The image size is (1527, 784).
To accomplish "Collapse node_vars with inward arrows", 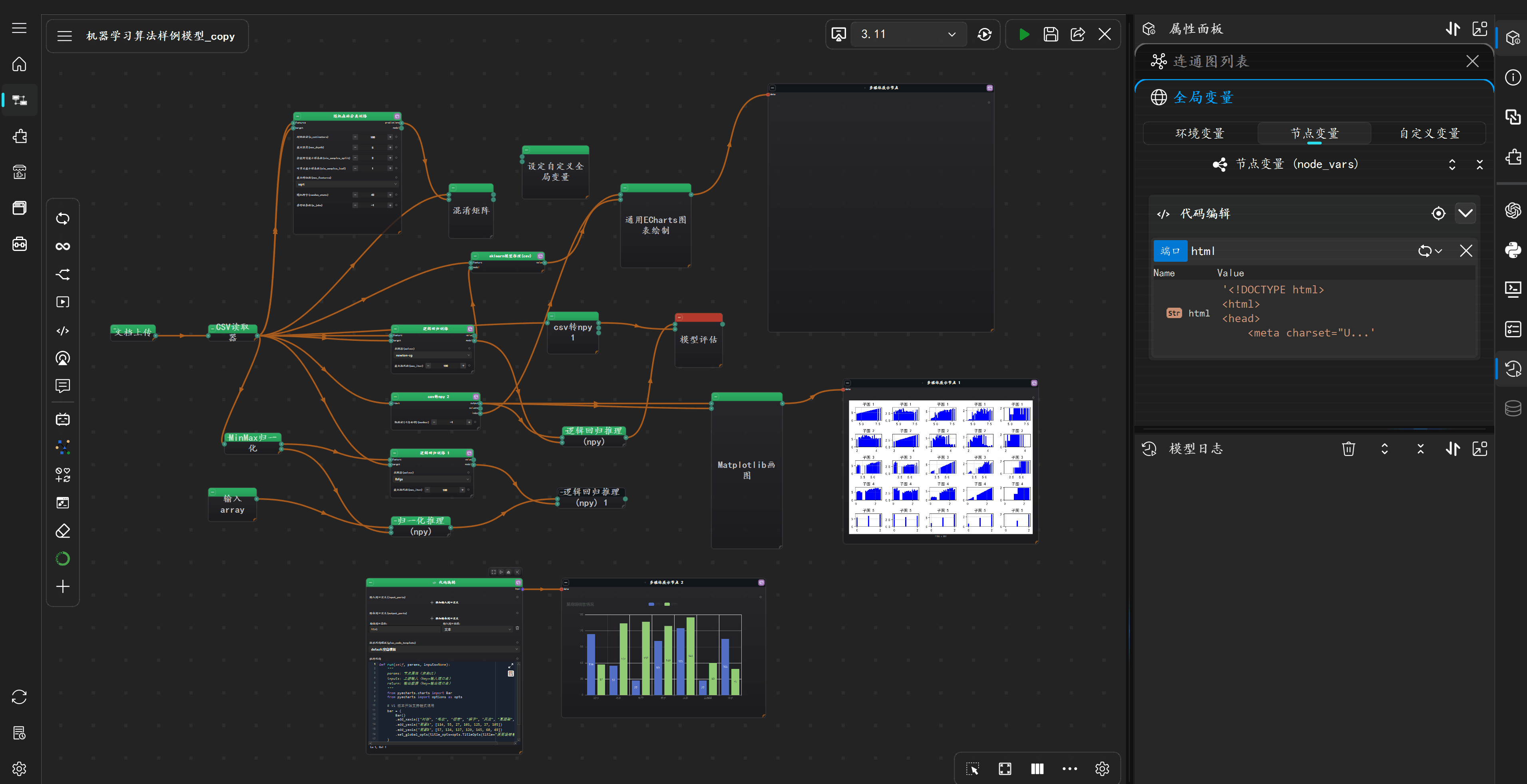I will pyautogui.click(x=1479, y=164).
